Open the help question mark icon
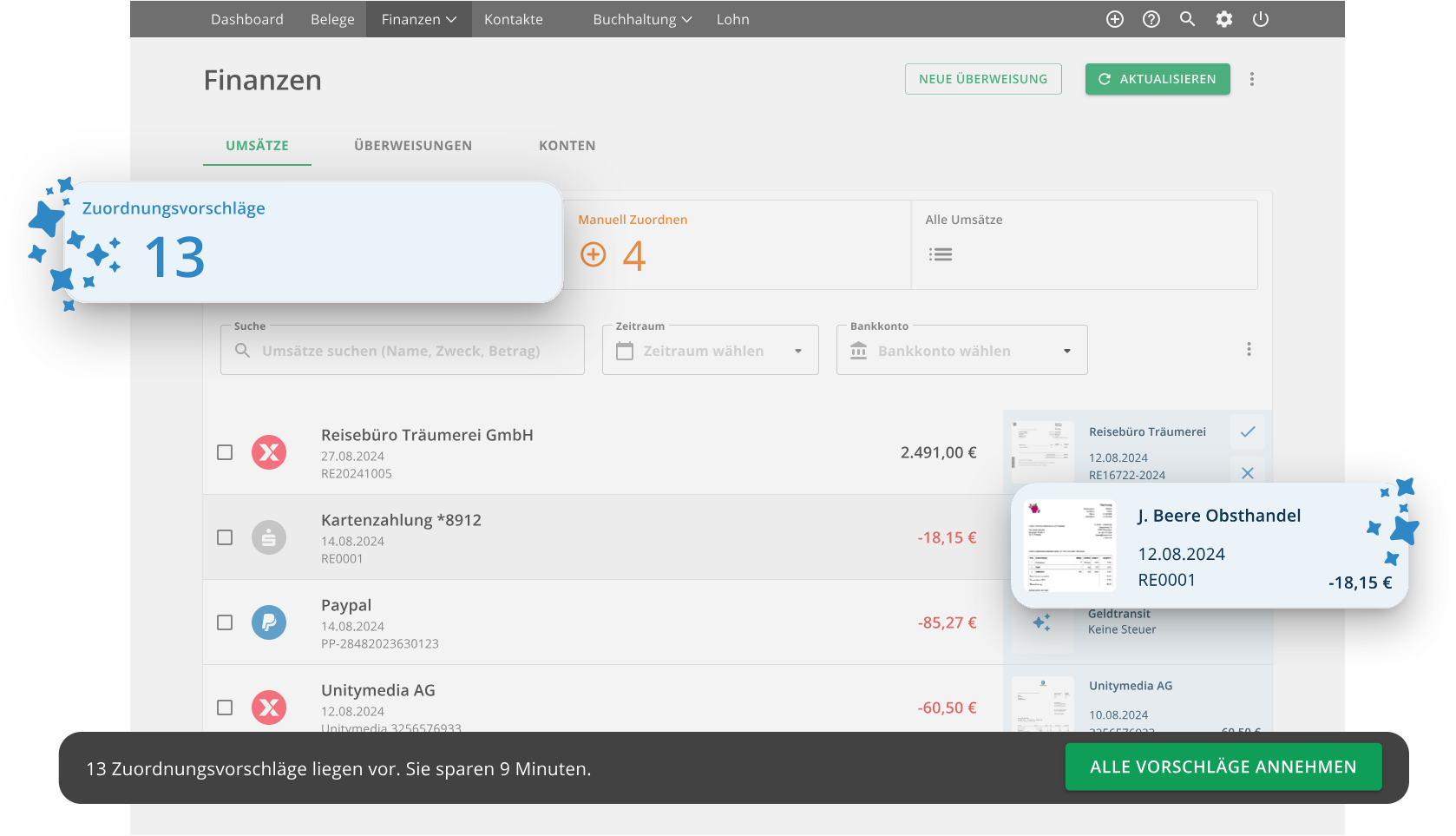1456x836 pixels. point(1151,19)
